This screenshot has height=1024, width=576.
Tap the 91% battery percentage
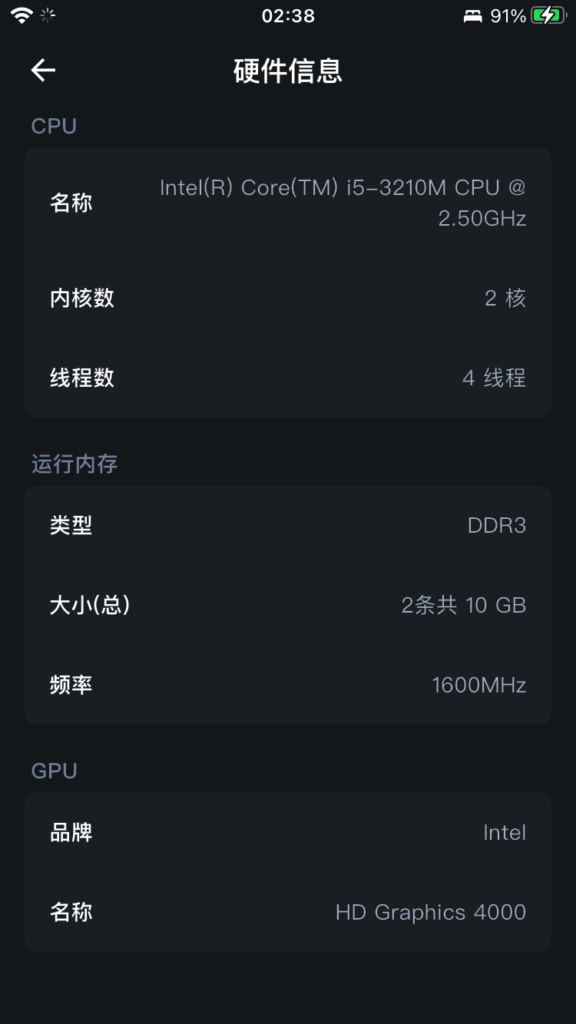point(508,16)
